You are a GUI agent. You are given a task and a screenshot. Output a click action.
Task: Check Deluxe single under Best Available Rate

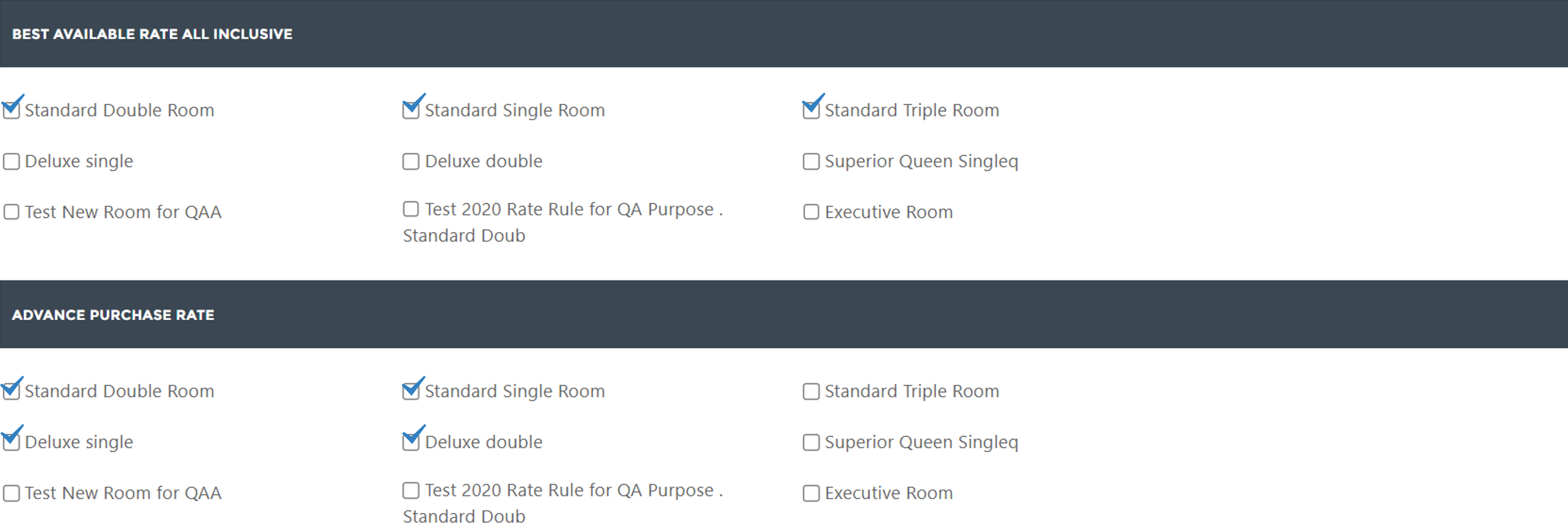[x=11, y=162]
